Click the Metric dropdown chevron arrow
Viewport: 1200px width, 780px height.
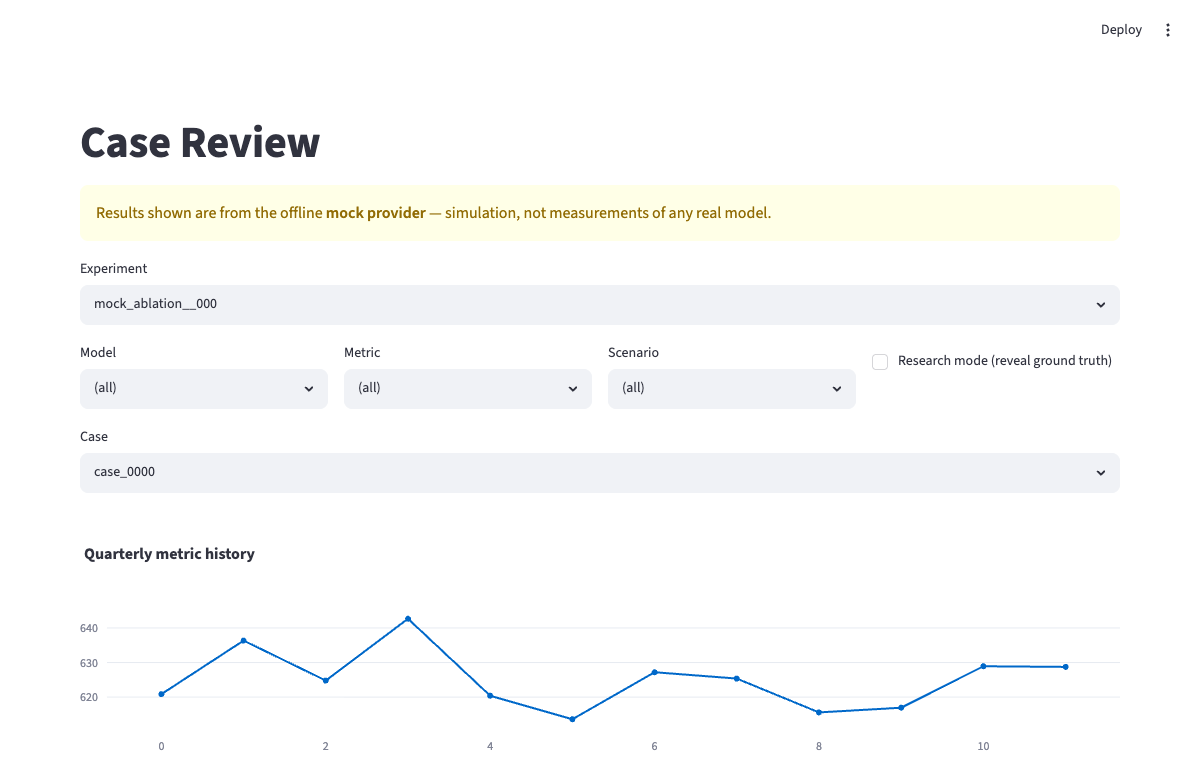tap(573, 389)
